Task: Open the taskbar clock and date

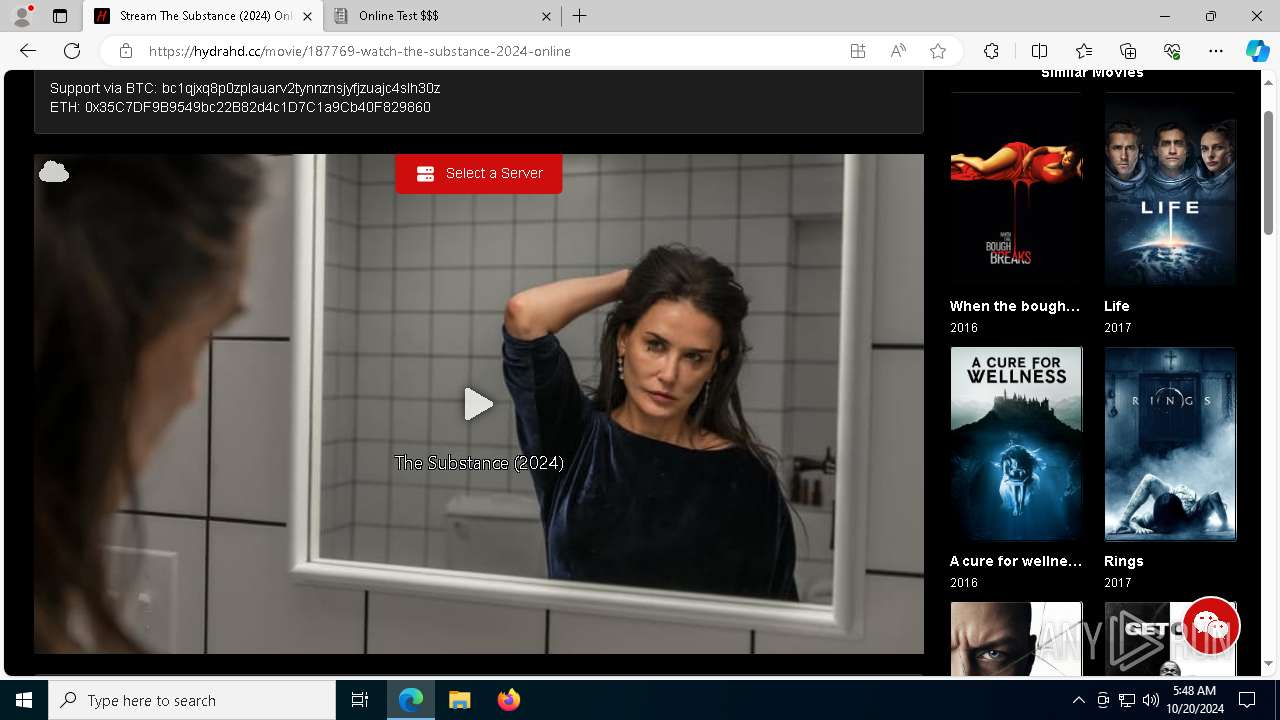Action: (x=1194, y=700)
